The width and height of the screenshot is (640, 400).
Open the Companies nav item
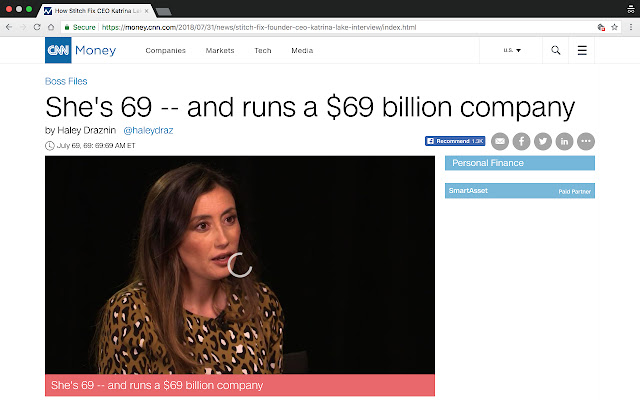[x=165, y=51]
